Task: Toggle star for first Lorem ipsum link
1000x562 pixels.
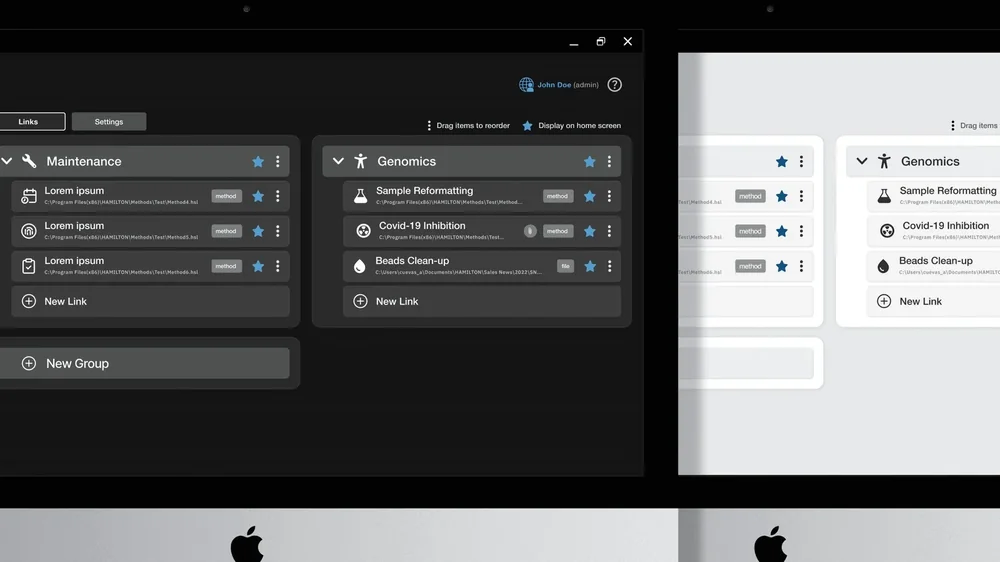Action: [x=258, y=196]
